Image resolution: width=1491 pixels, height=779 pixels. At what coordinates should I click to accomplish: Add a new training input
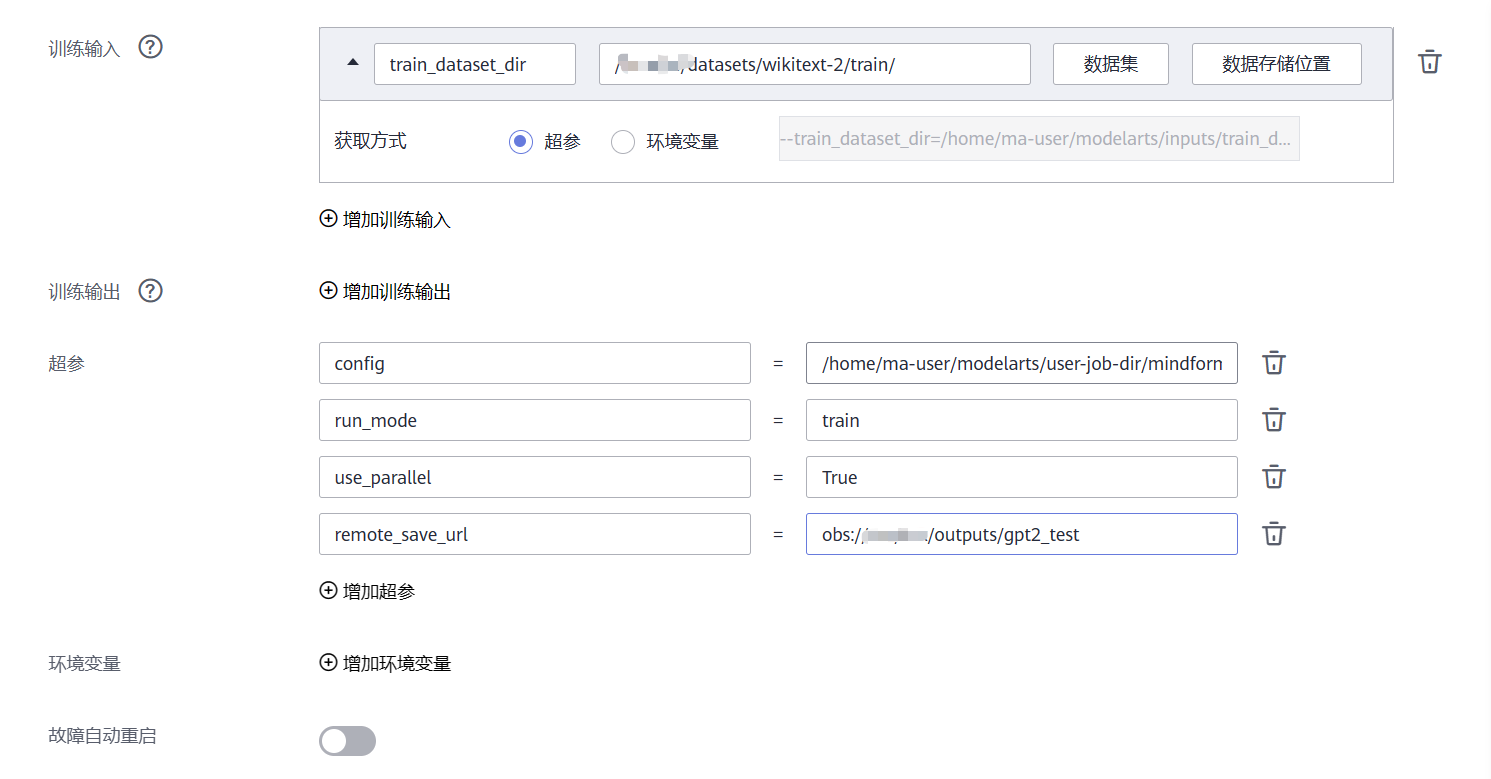click(x=385, y=219)
